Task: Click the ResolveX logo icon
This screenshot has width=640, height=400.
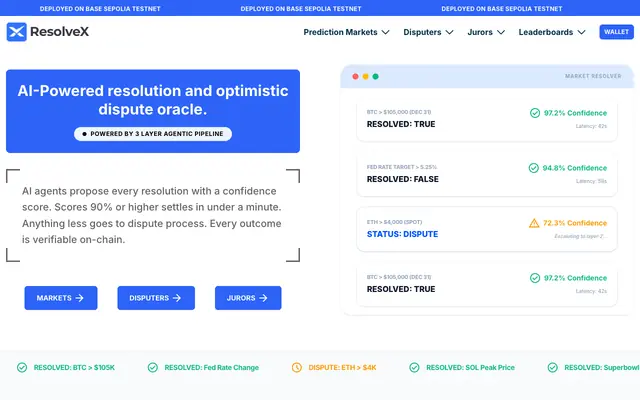Action: click(x=17, y=32)
